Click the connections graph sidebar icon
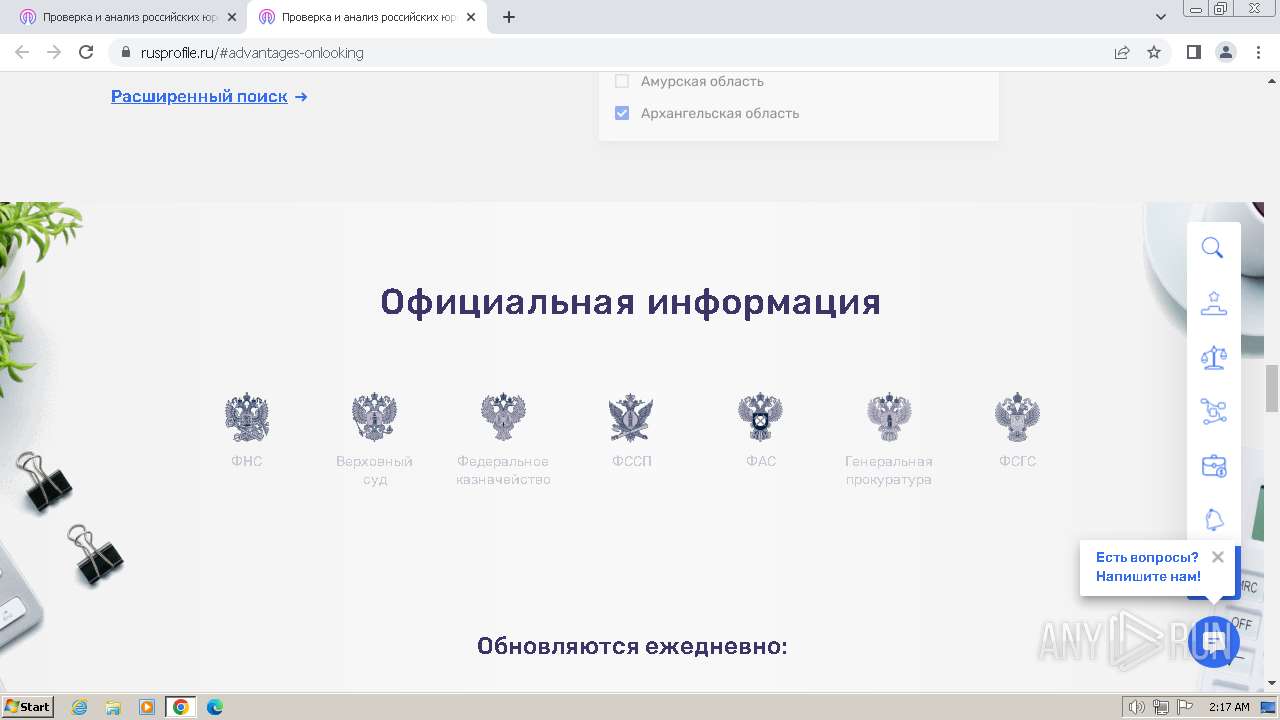Image resolution: width=1280 pixels, height=720 pixels. coord(1213,411)
